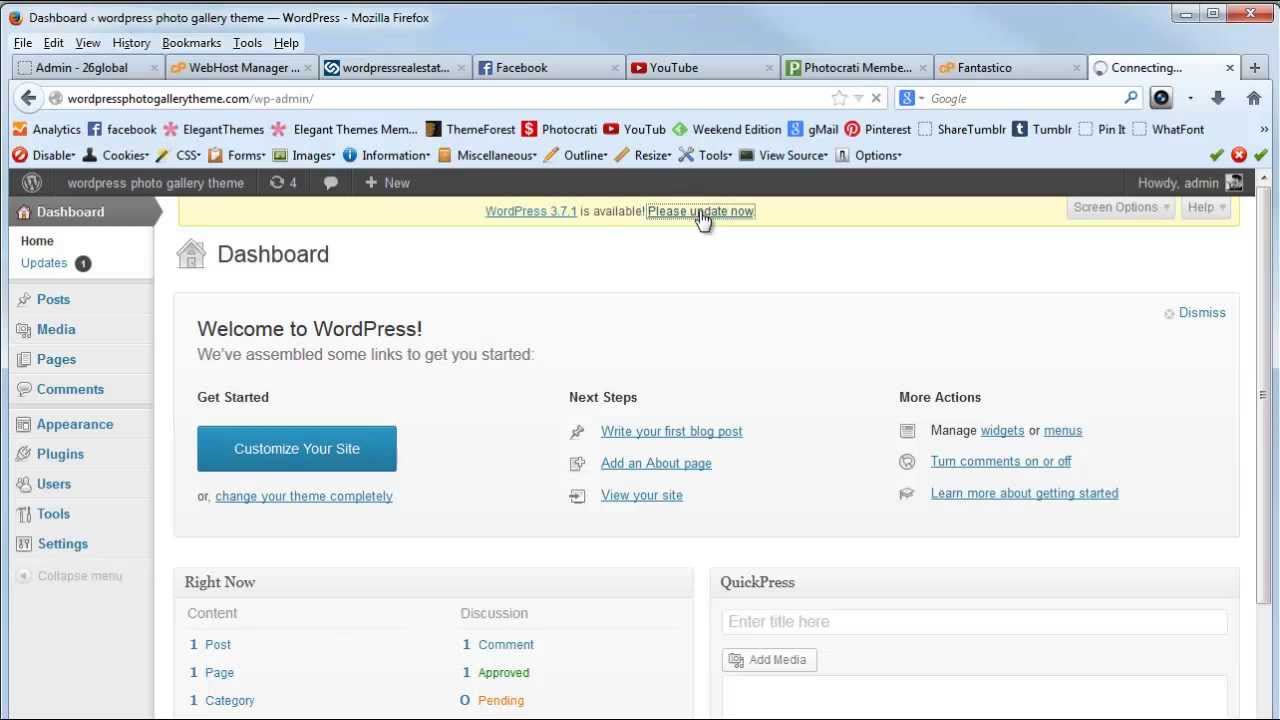
Task: Click the Firefox back arrow button
Action: [28, 98]
